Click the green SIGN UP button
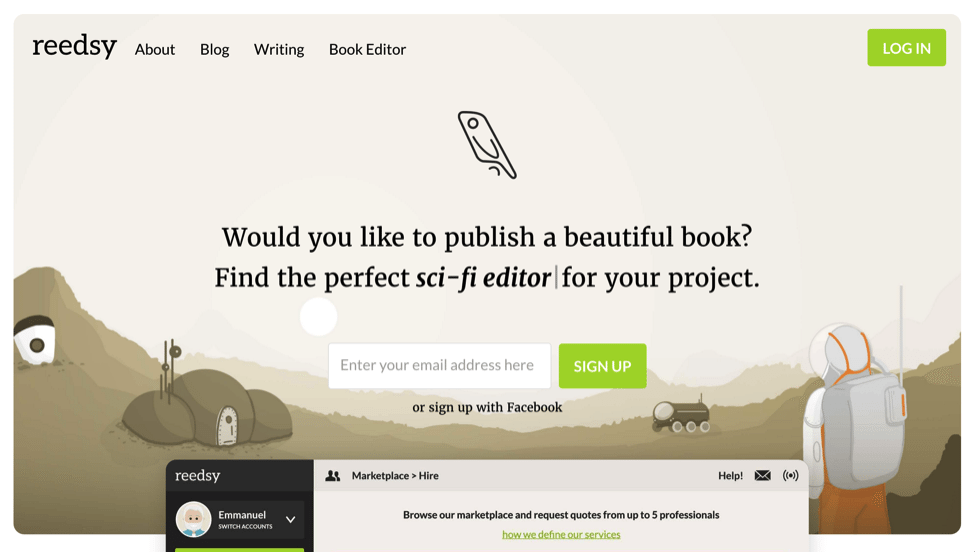 [603, 366]
